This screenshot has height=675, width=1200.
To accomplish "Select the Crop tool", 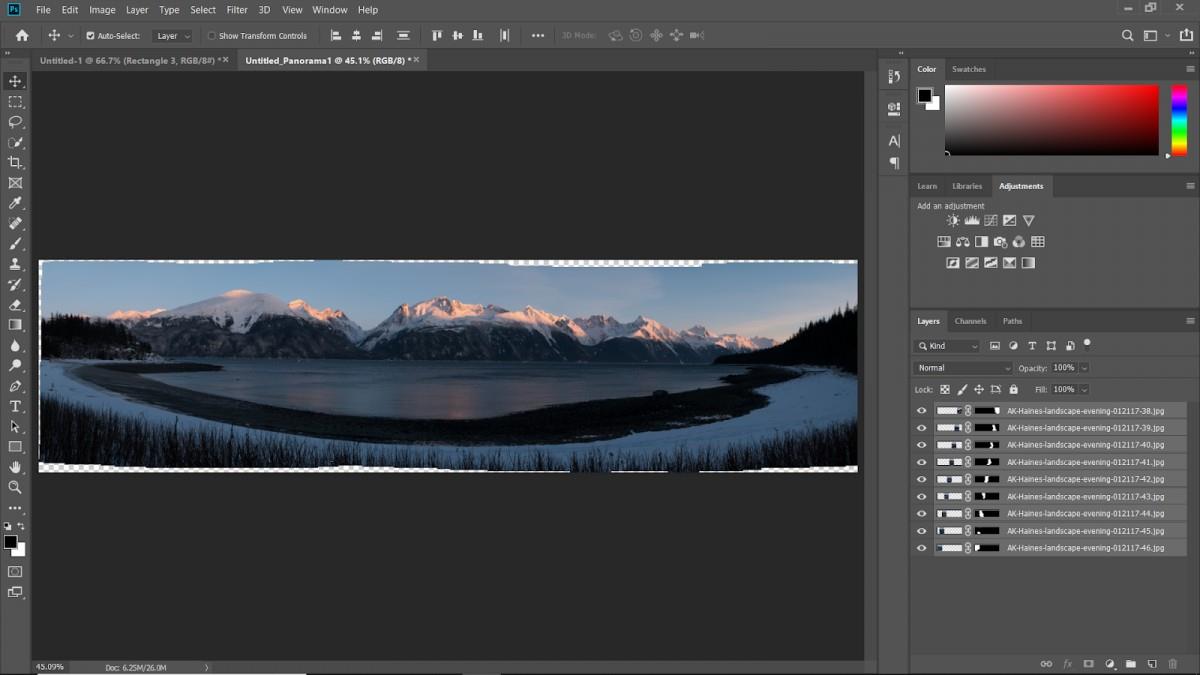I will tap(15, 163).
